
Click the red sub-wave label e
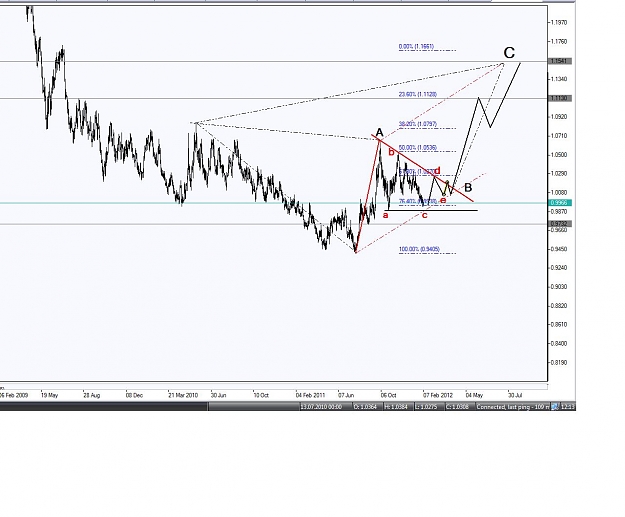(443, 200)
